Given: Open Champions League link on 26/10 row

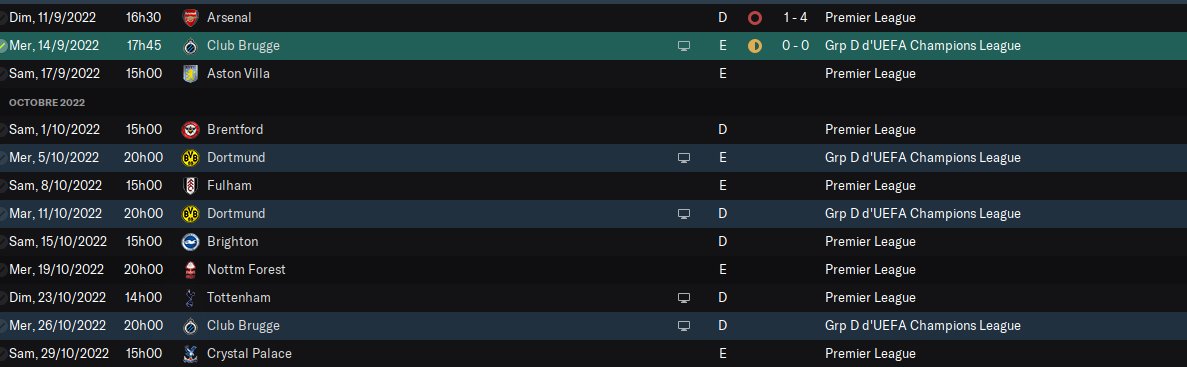Looking at the screenshot, I should click(923, 325).
